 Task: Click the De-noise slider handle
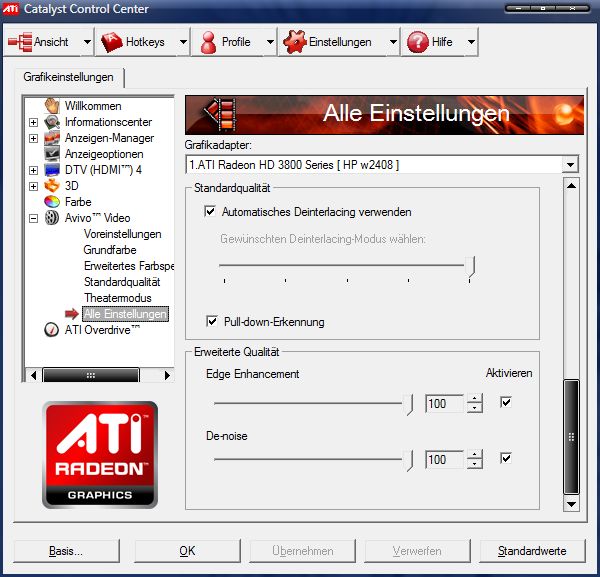click(x=409, y=459)
